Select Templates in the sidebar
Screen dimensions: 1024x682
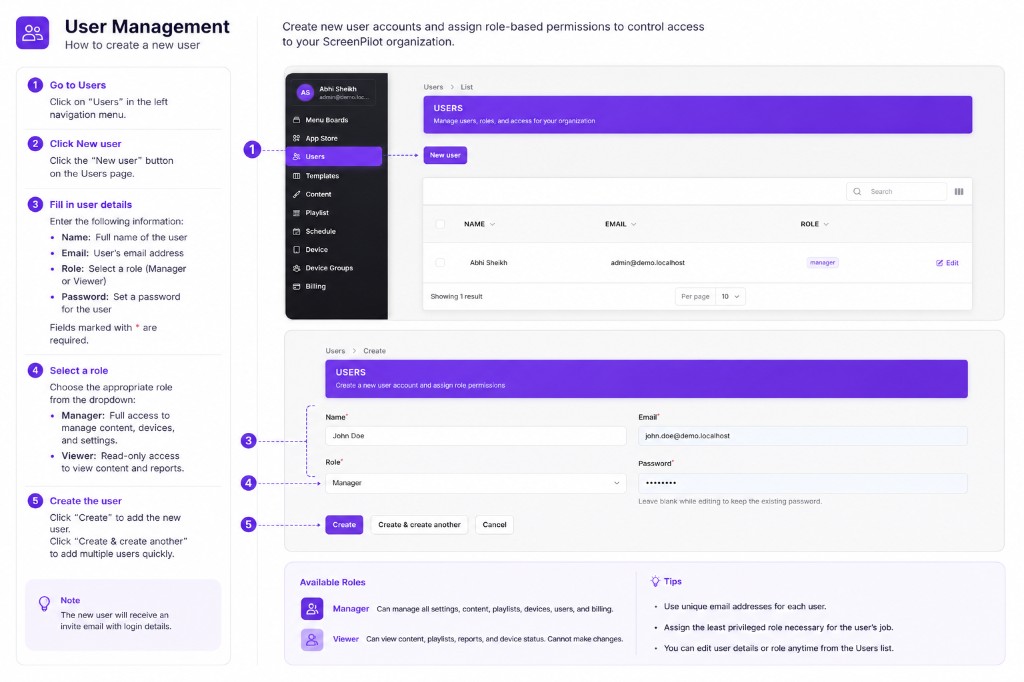(334, 176)
